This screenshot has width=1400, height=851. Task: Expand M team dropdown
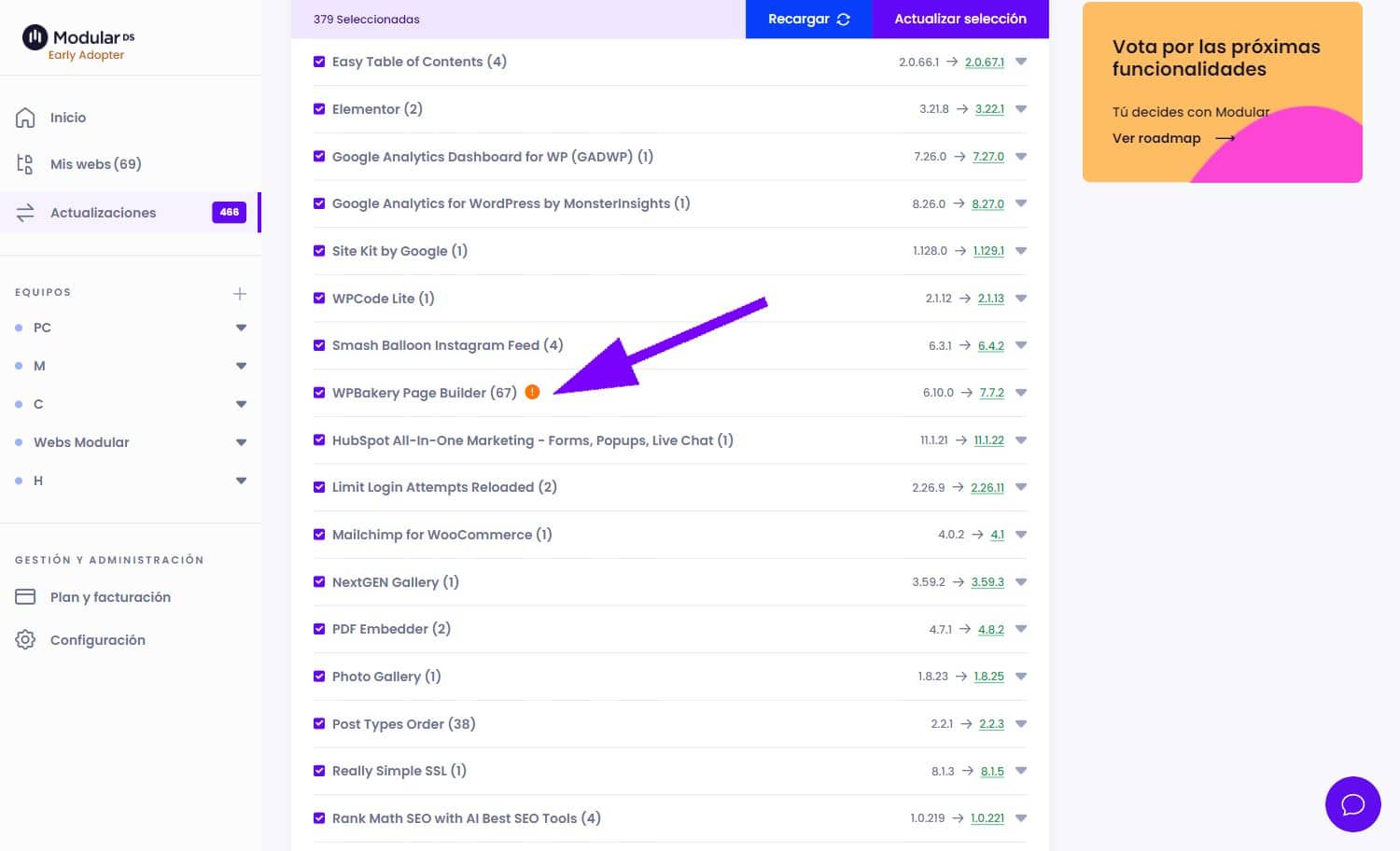241,366
